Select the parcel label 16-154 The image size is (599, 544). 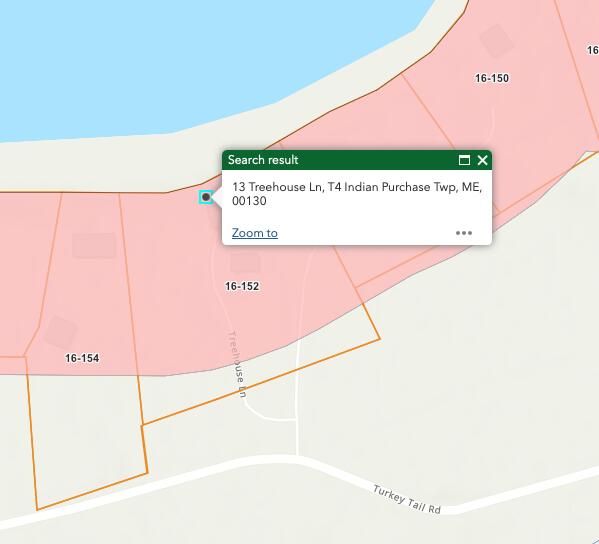82,358
